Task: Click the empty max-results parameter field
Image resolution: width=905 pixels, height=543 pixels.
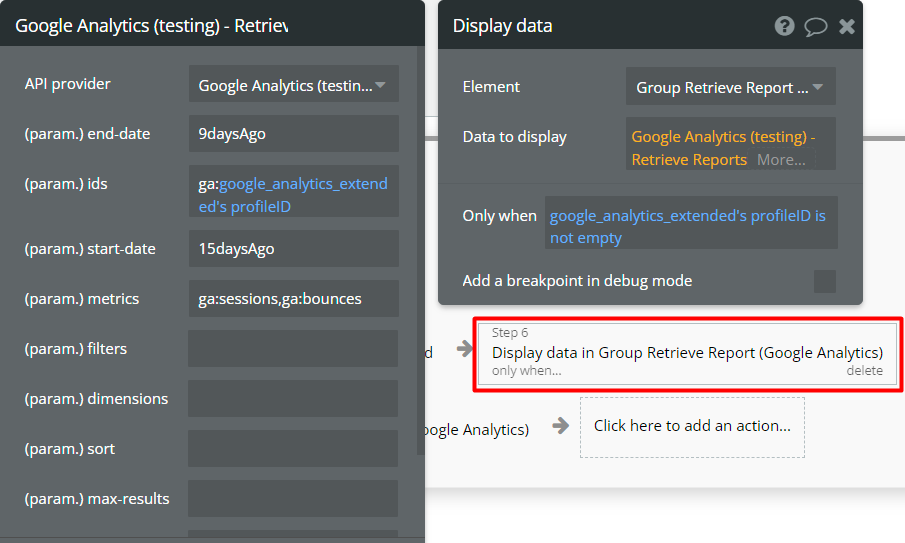Action: click(x=293, y=499)
